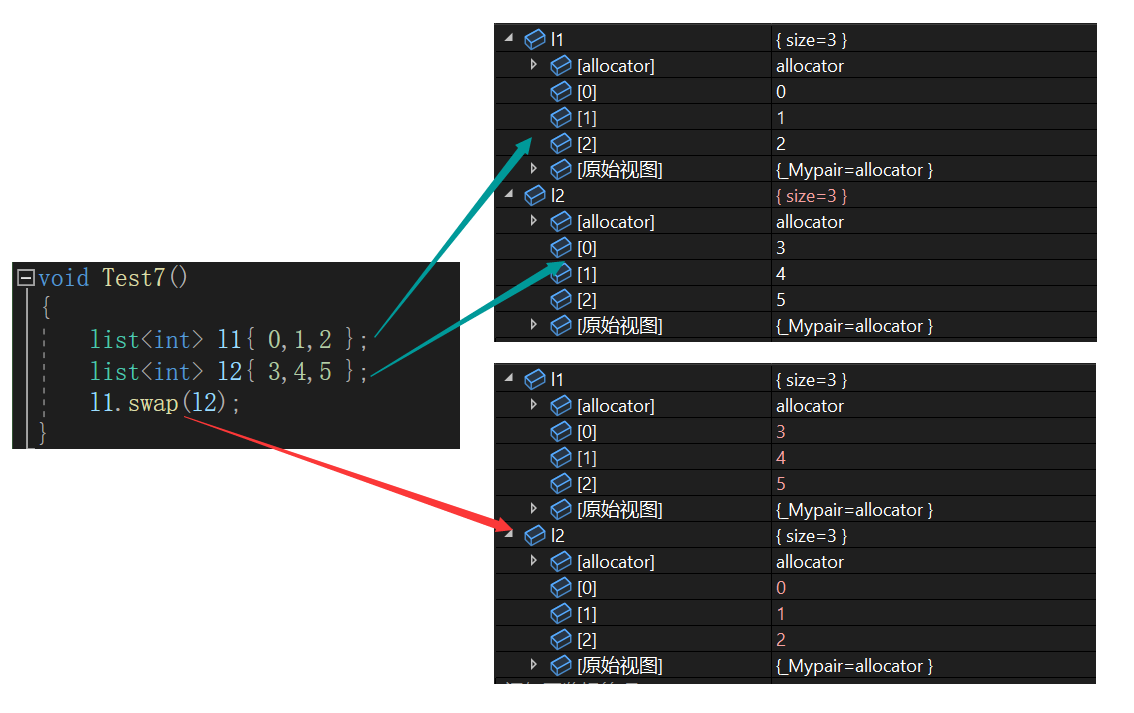The width and height of the screenshot is (1134, 713).
Task: Expand l2 原始视图 in upper watch panel
Action: pos(534,325)
